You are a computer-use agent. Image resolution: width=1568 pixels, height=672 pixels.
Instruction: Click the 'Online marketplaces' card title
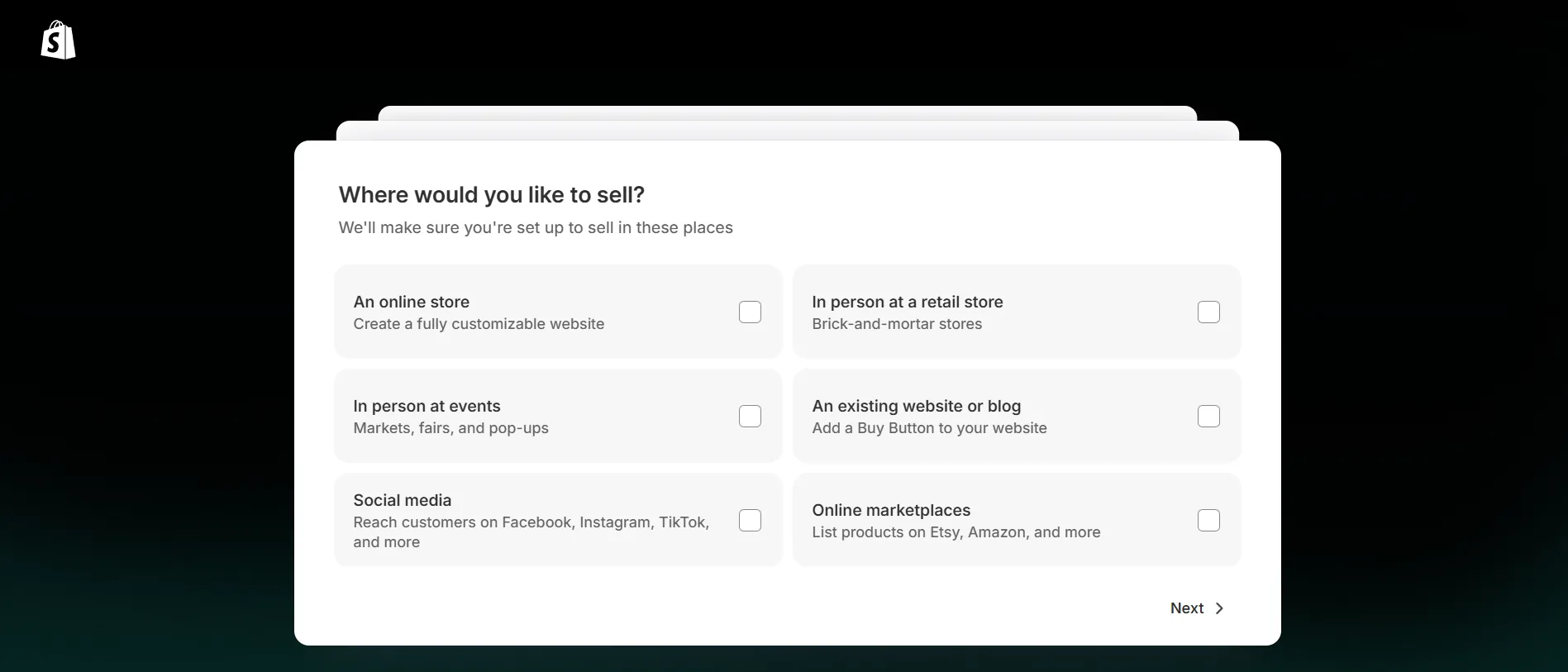[891, 510]
